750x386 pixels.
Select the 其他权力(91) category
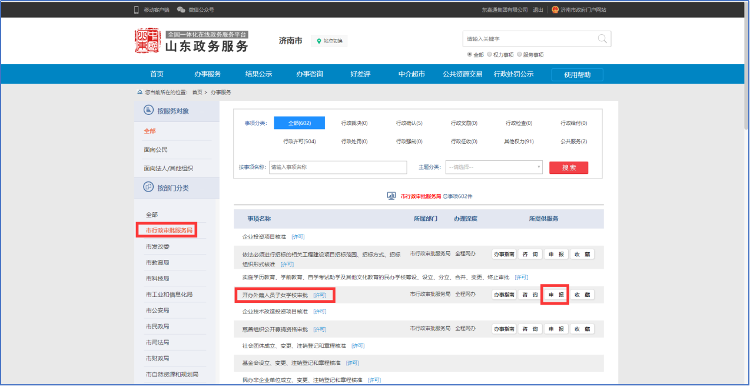(519, 142)
